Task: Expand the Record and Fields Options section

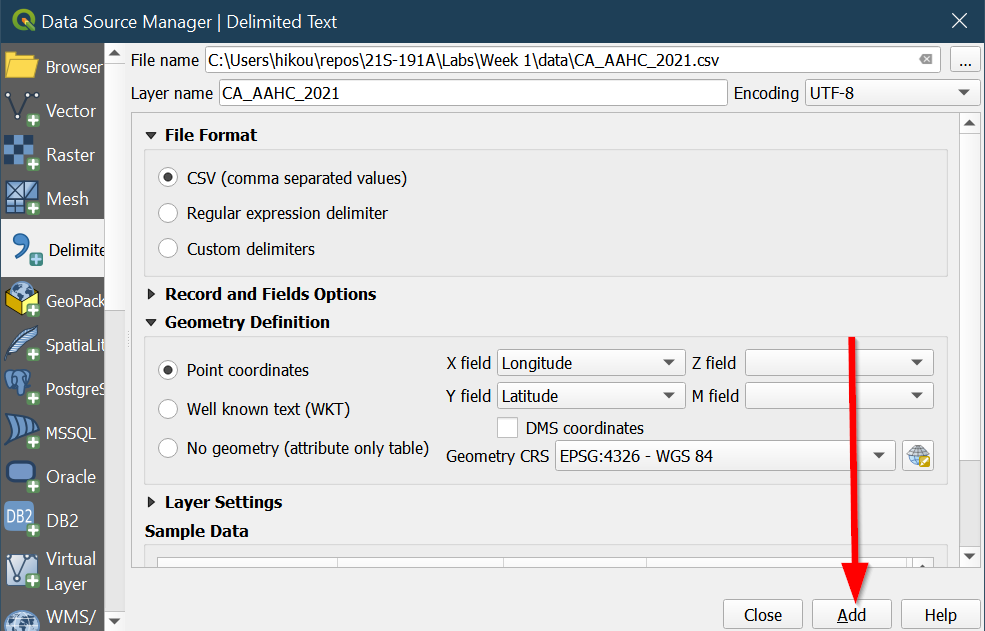Action: coord(153,294)
